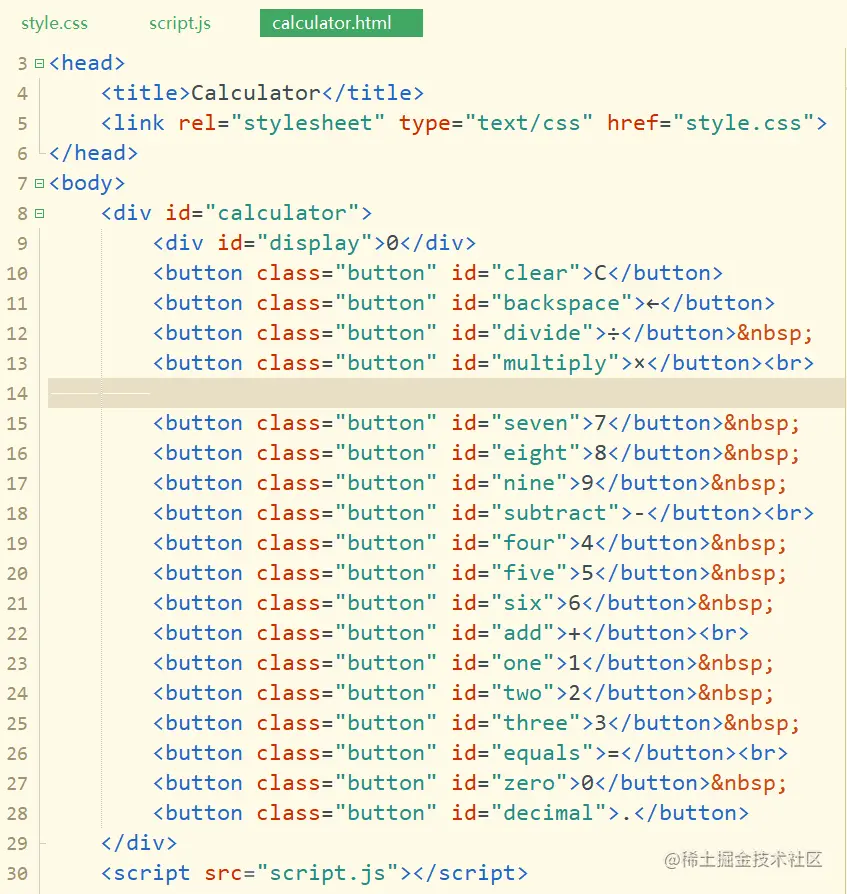Click the opening head tag
The width and height of the screenshot is (847, 894).
click(x=87, y=63)
